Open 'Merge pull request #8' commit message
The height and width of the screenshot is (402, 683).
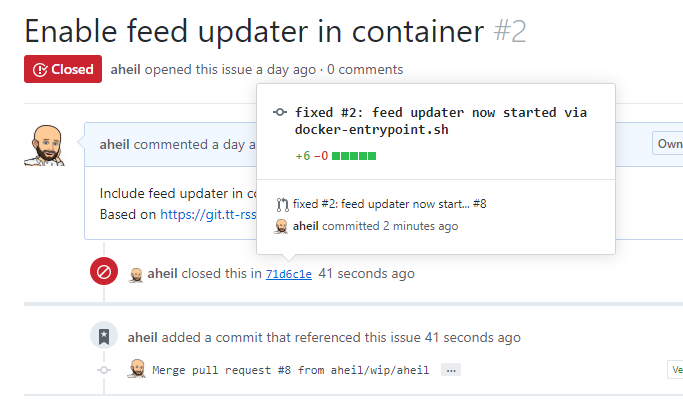point(291,370)
